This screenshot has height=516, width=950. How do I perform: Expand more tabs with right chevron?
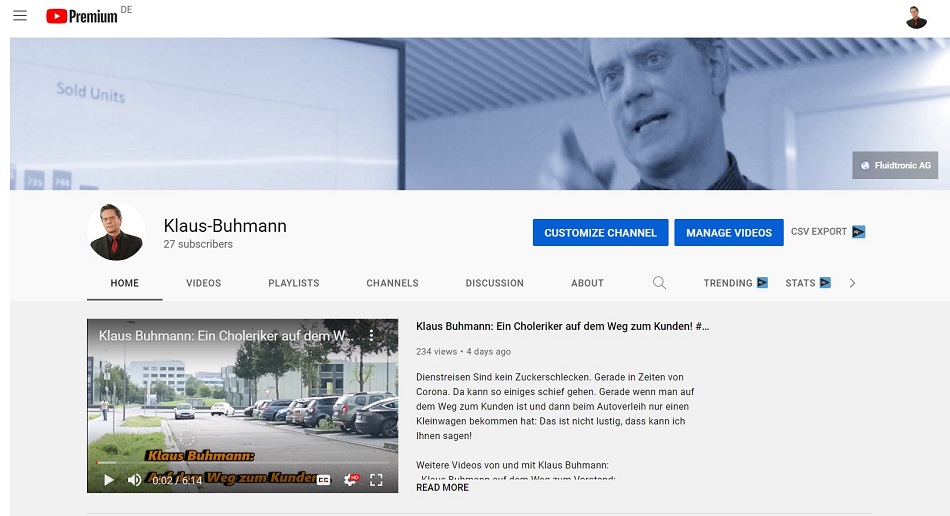(x=852, y=283)
